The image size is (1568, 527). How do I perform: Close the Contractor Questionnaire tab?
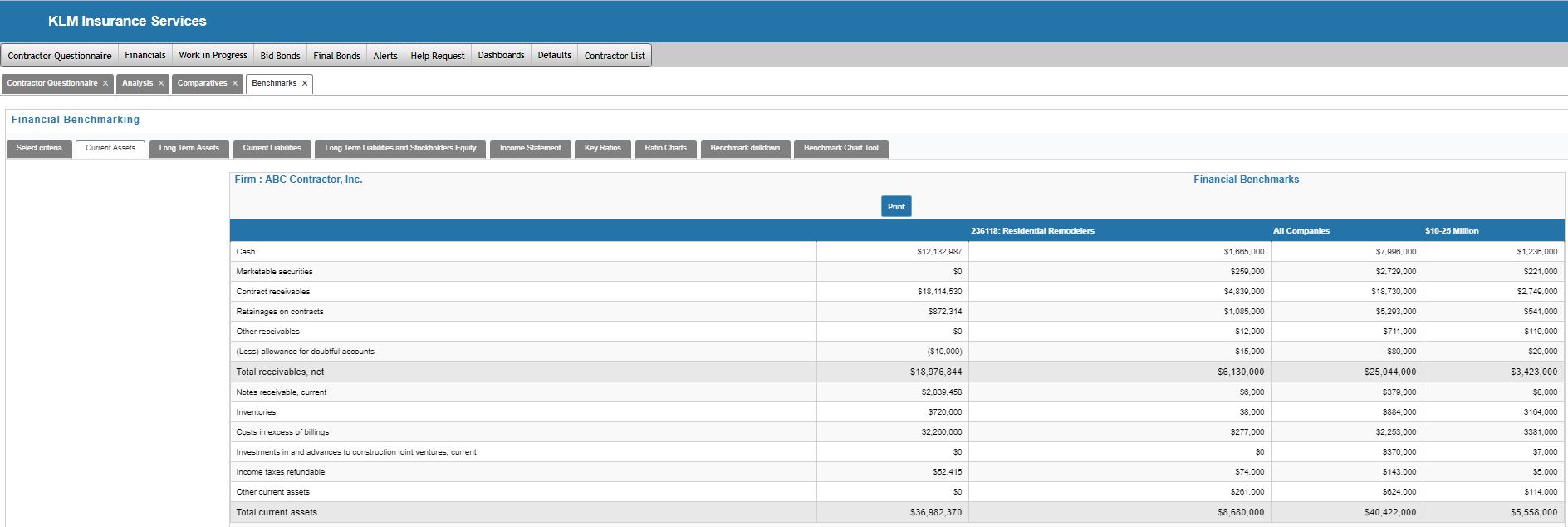[x=105, y=83]
